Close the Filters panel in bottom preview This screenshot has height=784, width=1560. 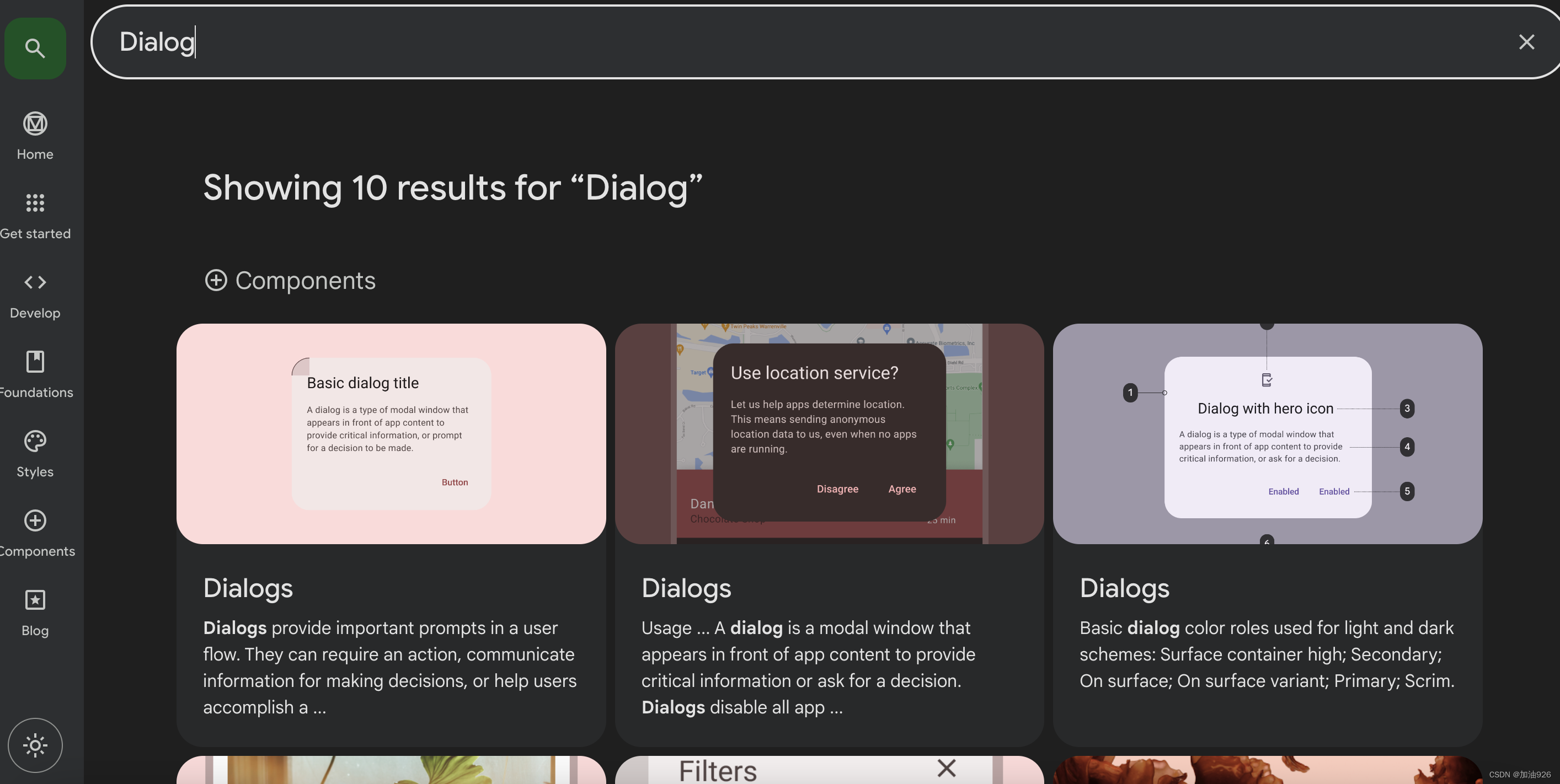click(x=946, y=768)
